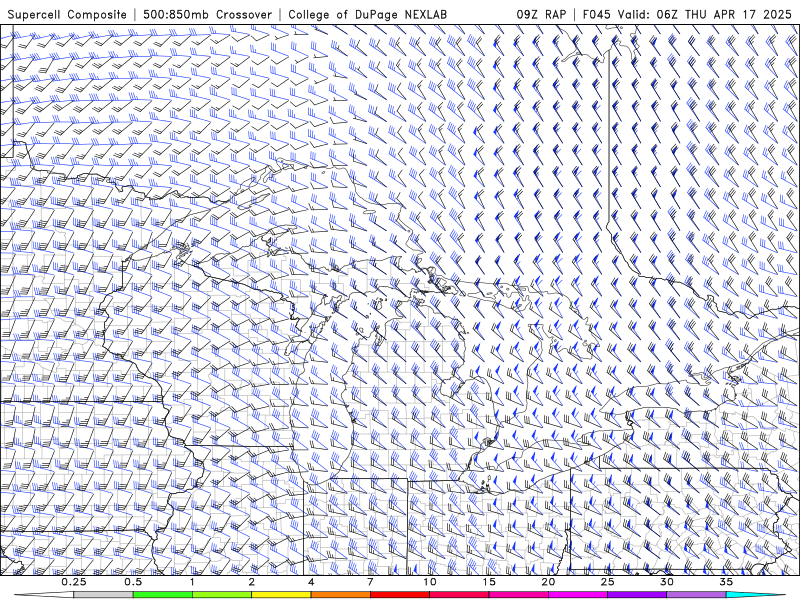Image resolution: width=800 pixels, height=600 pixels.
Task: Select the gray colorbar segment between 0.25 and 0.5
Action: [x=104, y=595]
